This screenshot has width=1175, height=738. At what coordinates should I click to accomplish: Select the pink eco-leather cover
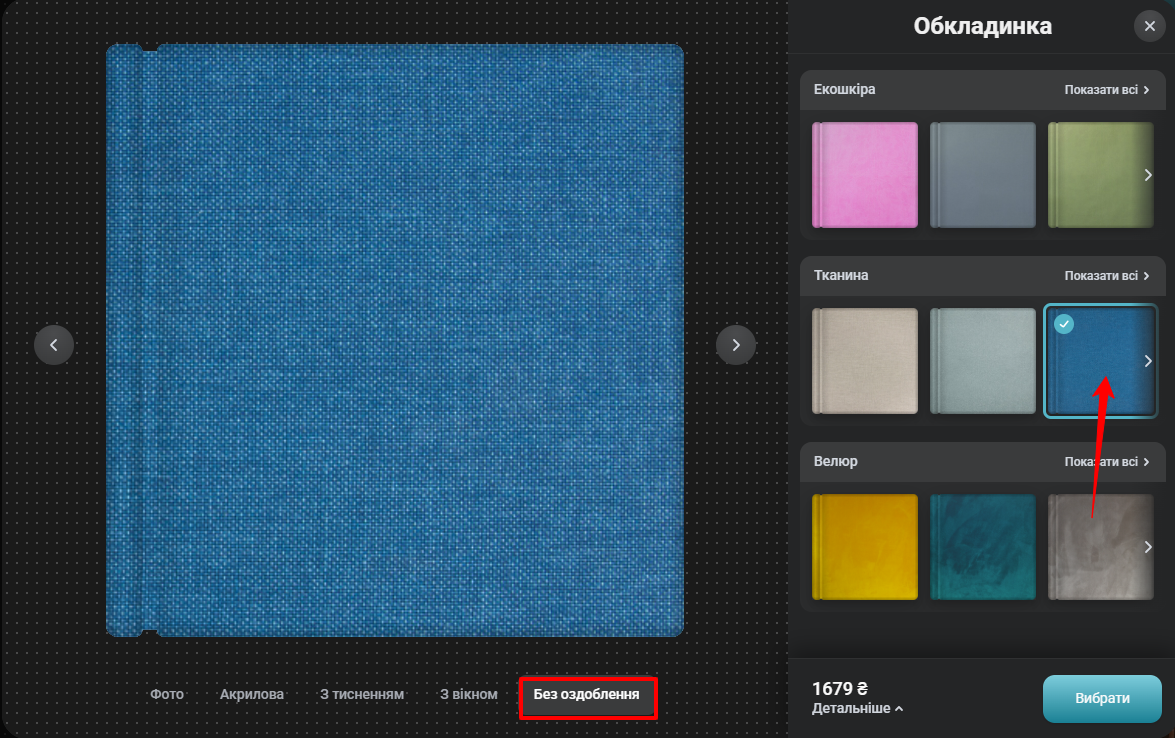(x=864, y=175)
